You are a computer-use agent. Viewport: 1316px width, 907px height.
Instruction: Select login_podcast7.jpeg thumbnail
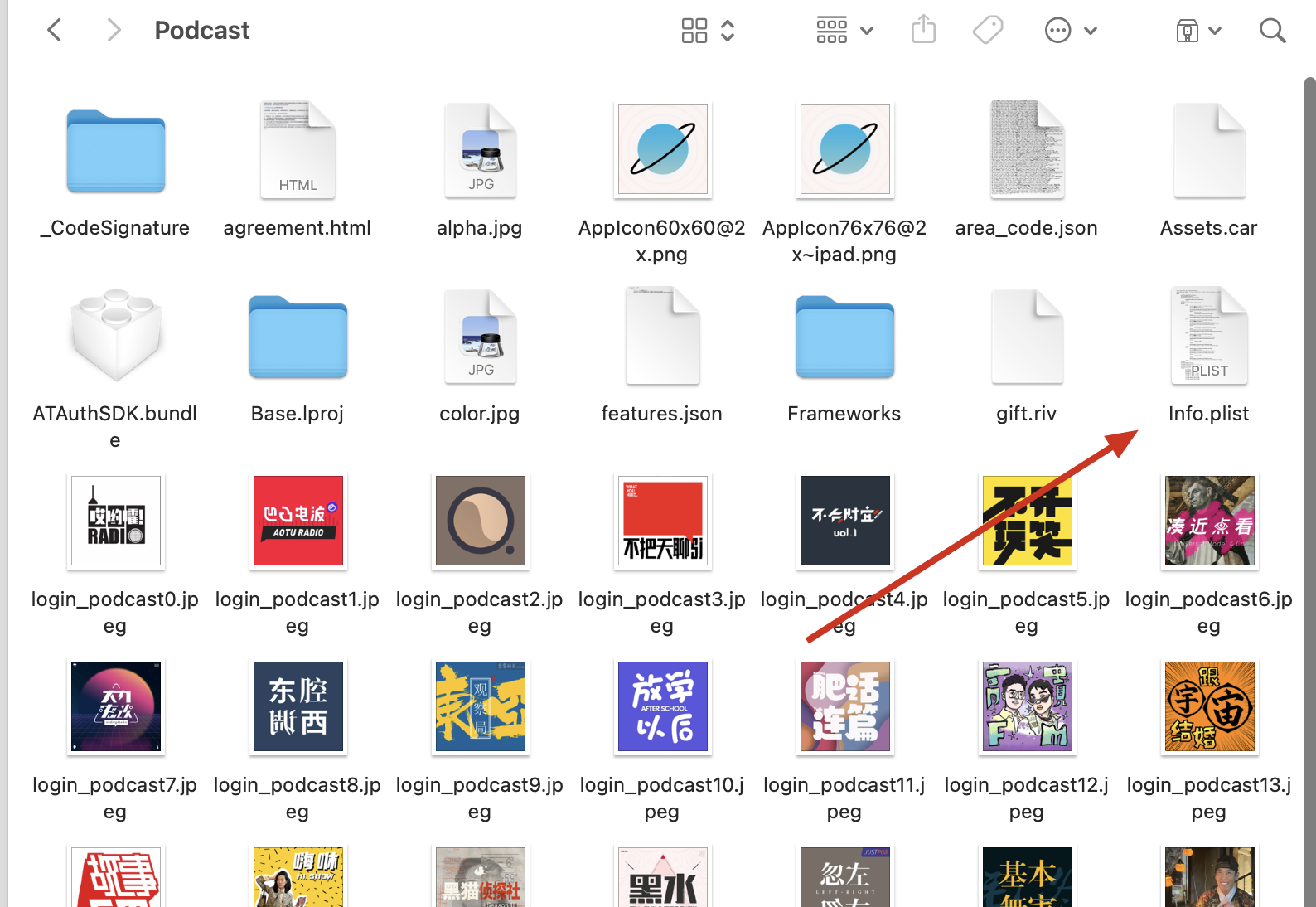(116, 706)
